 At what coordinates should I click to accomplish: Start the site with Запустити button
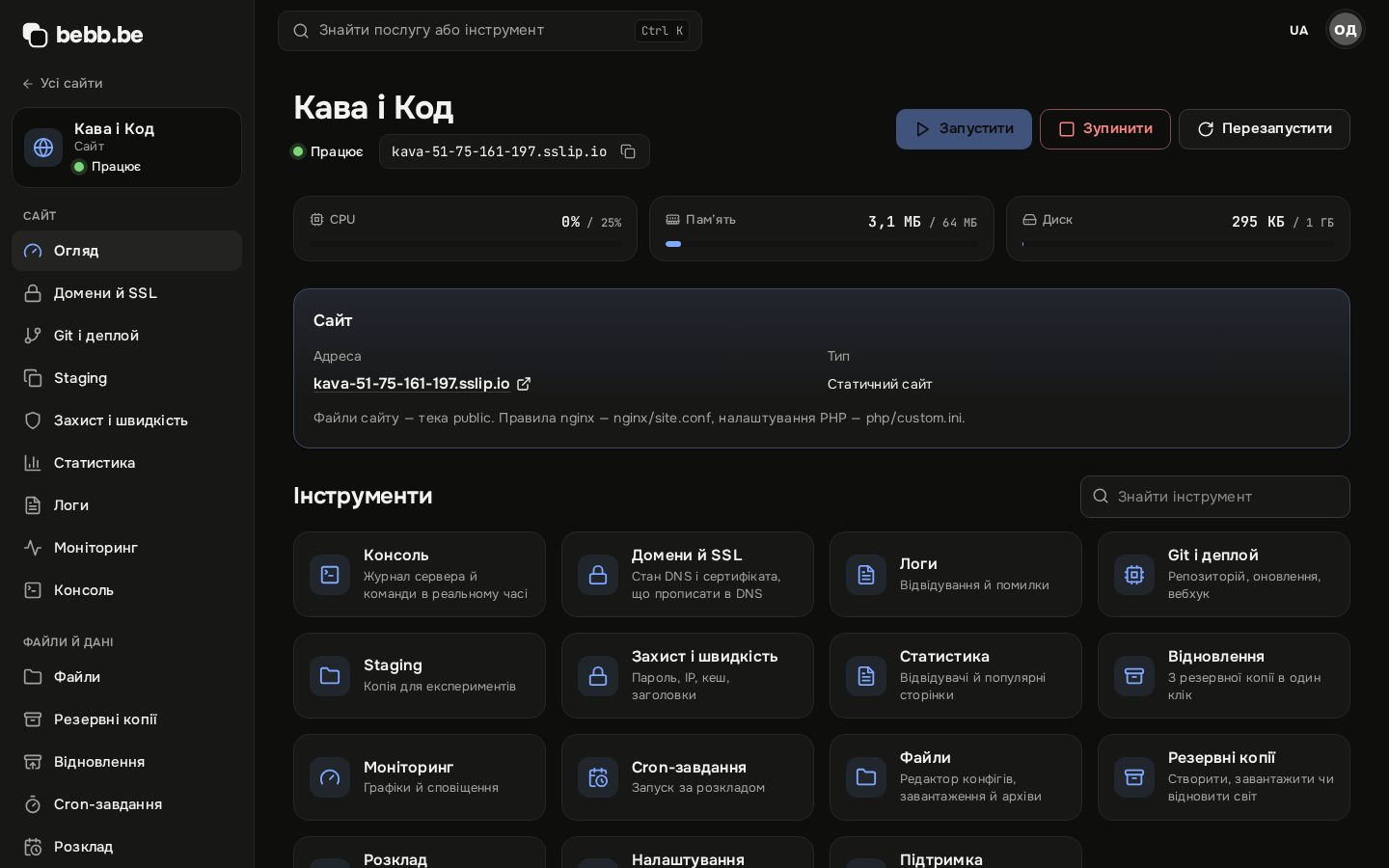pos(964,129)
